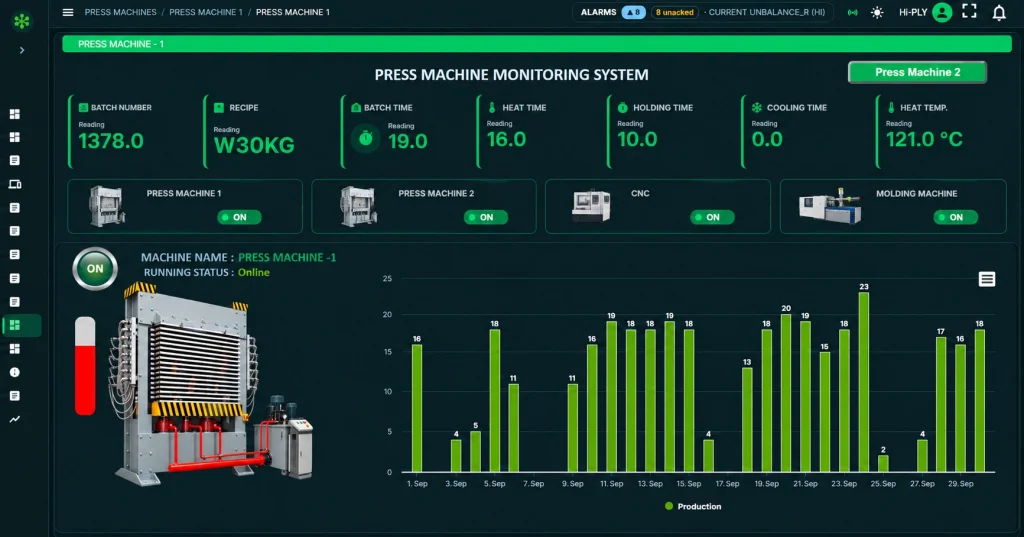This screenshot has height=537, width=1024.
Task: Click the 13. Sep axis label
Action: pyautogui.click(x=650, y=484)
